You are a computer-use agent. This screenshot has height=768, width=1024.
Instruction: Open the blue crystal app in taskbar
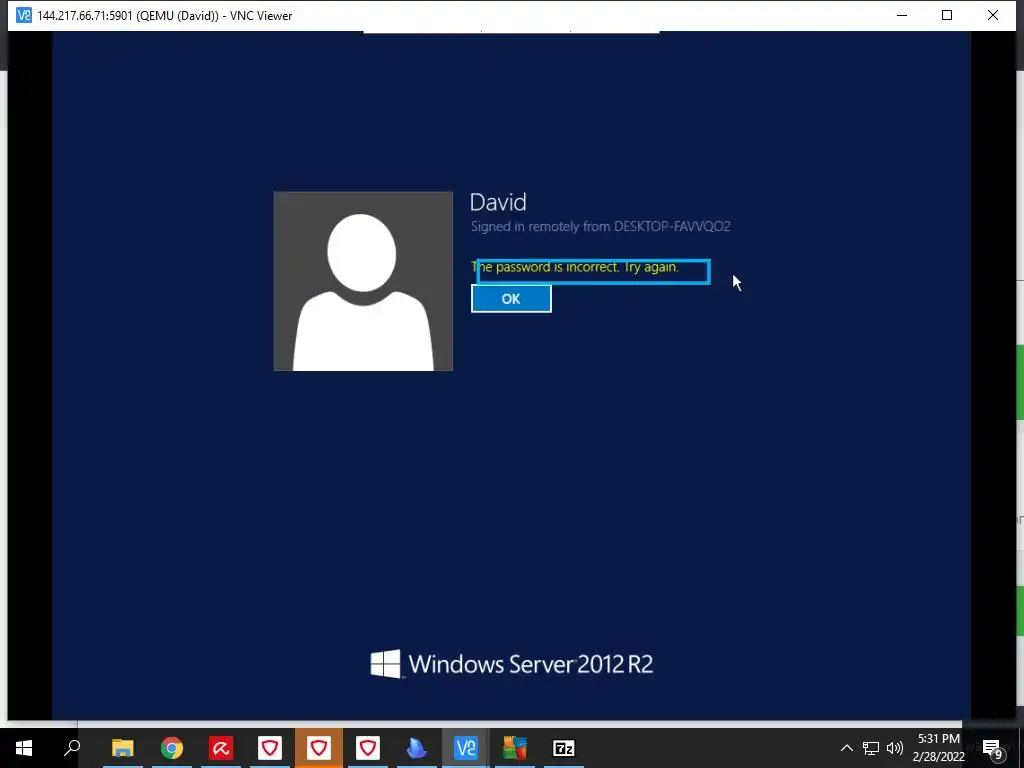[417, 748]
